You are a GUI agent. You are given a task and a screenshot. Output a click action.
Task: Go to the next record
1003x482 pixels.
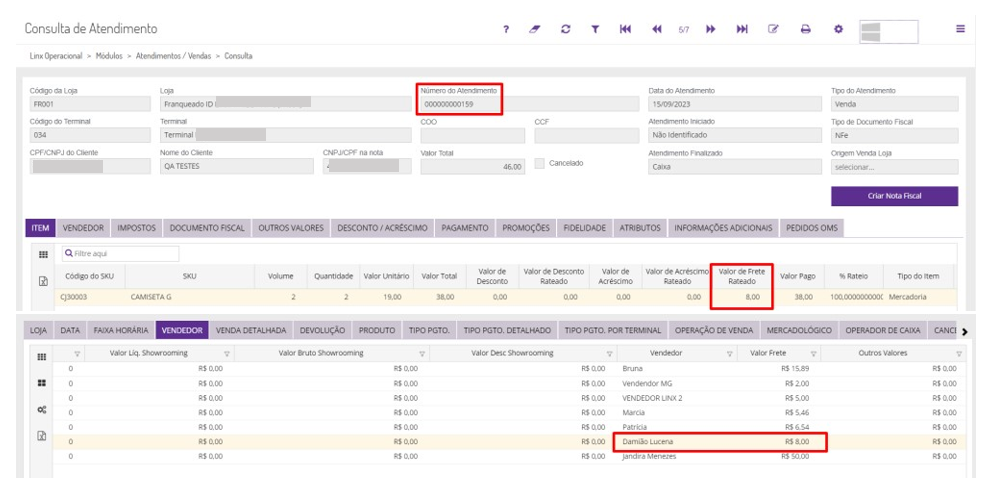711,30
